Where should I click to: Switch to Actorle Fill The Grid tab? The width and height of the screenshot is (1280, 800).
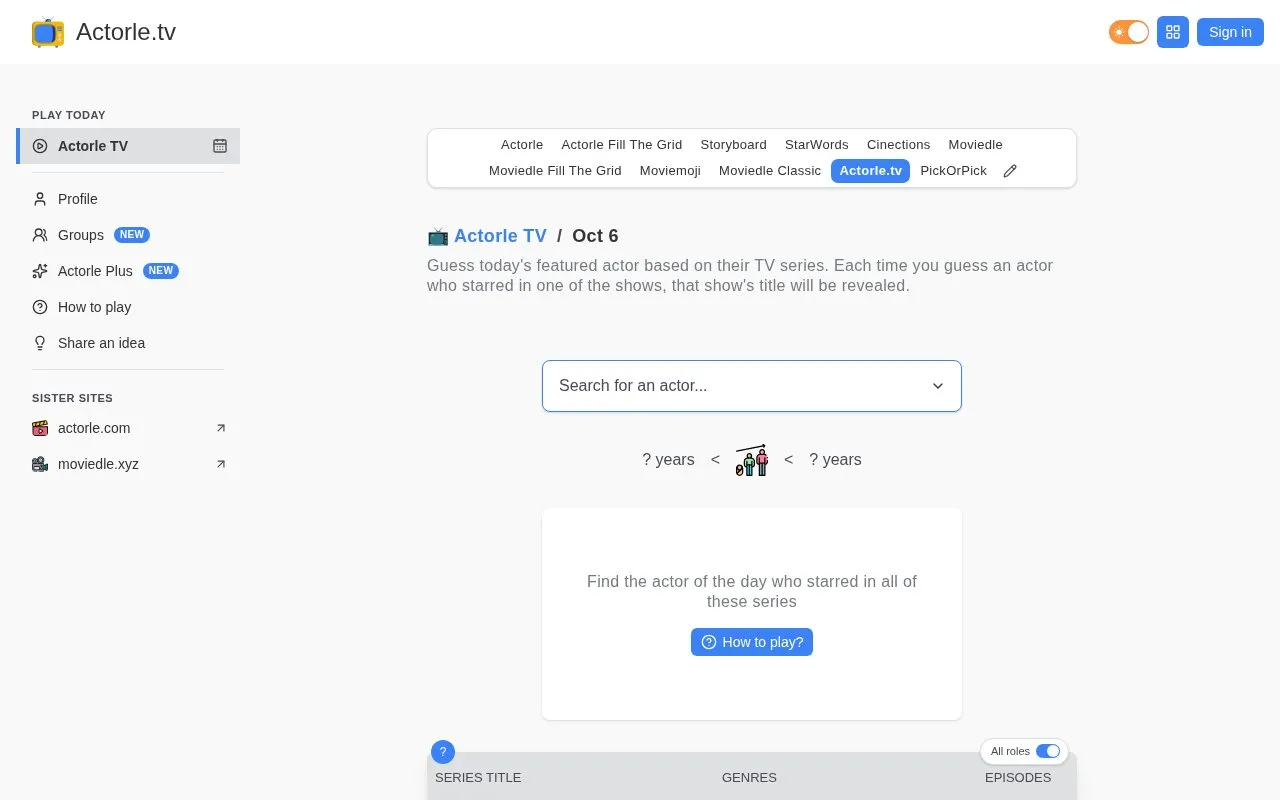pos(622,145)
